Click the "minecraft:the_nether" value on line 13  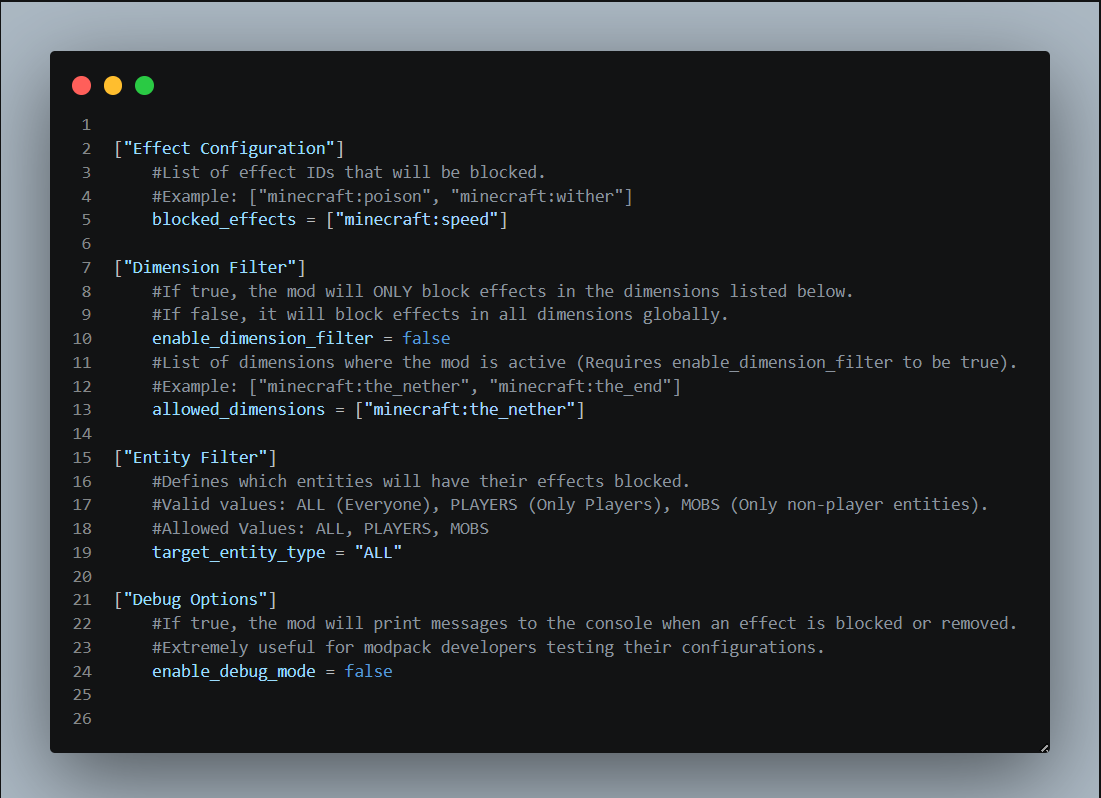point(470,410)
